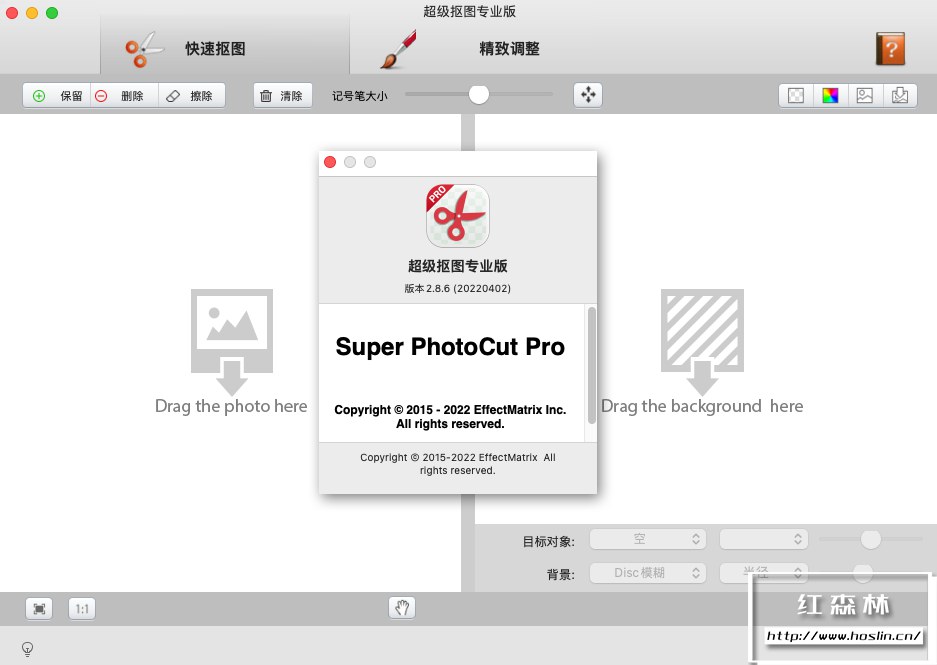Click the green plus icon beside 保留
This screenshot has width=937, height=665.
point(39,96)
